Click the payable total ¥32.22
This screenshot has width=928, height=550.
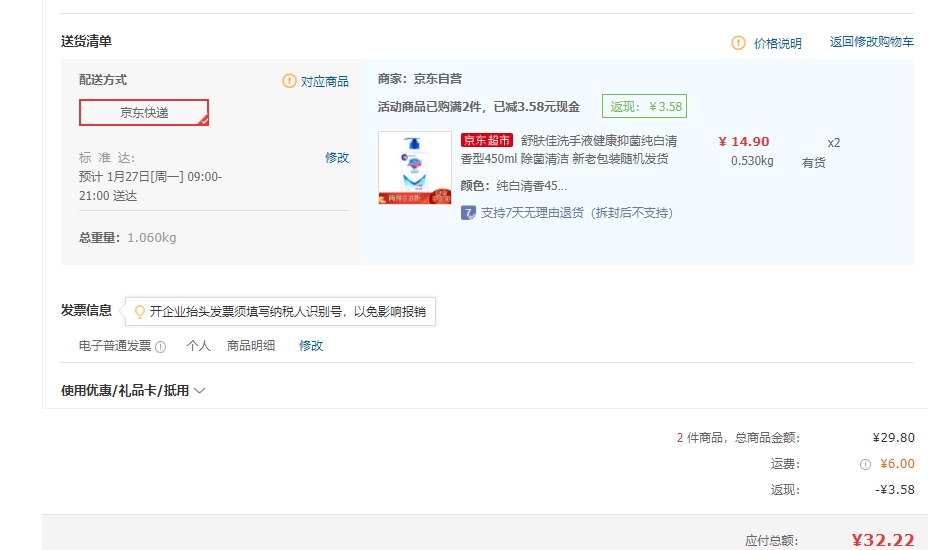click(883, 539)
